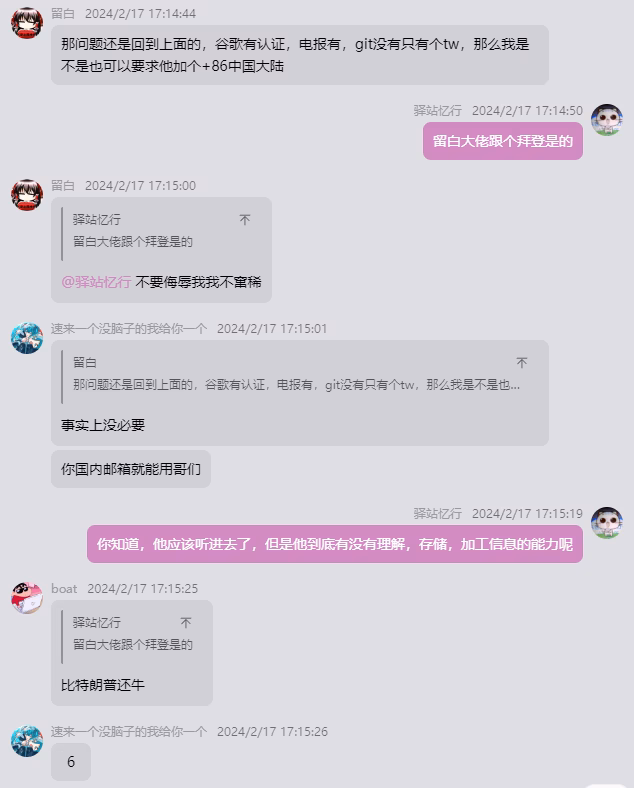Image resolution: width=634 pixels, height=788 pixels.
Task: Click 留白's avatar on the first message
Action: (x=27, y=23)
